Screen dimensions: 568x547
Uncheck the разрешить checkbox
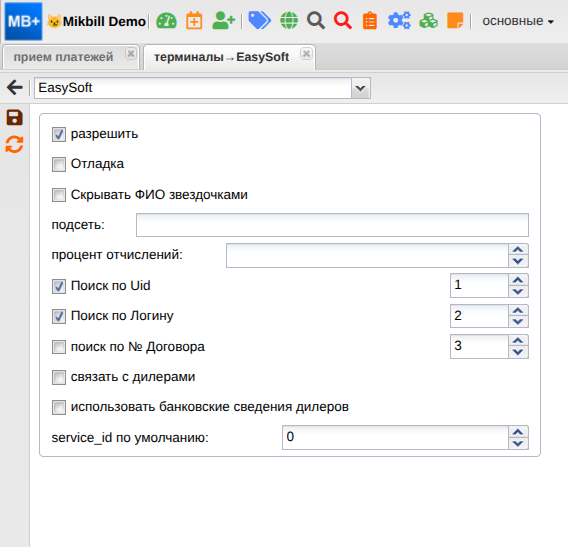pyautogui.click(x=59, y=134)
